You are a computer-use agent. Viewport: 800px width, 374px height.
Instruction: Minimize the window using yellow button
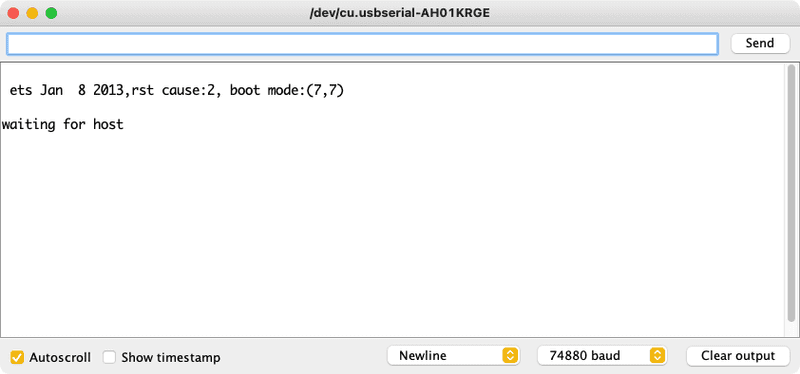tap(32, 13)
